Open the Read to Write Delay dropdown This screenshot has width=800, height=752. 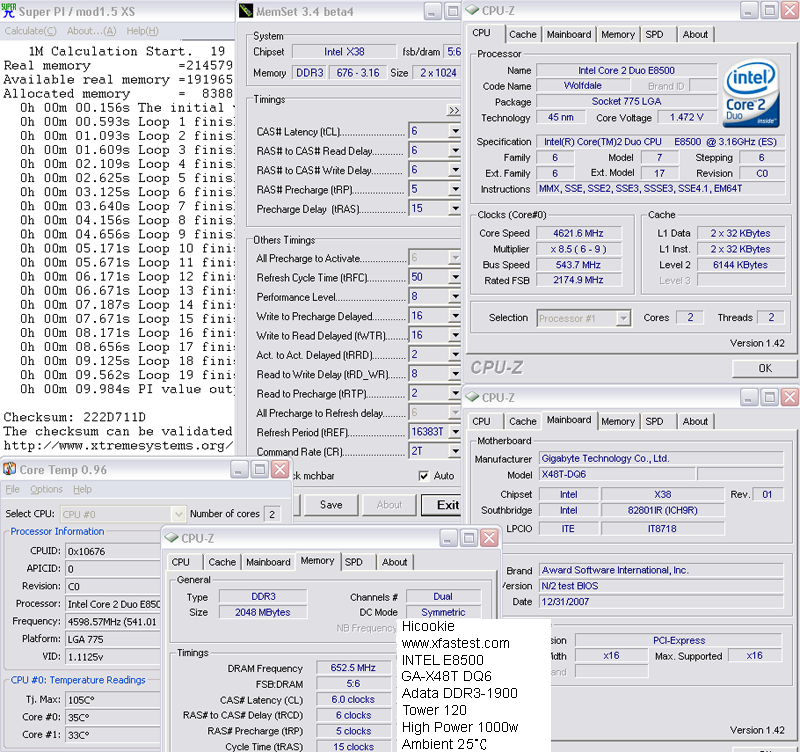tap(455, 374)
